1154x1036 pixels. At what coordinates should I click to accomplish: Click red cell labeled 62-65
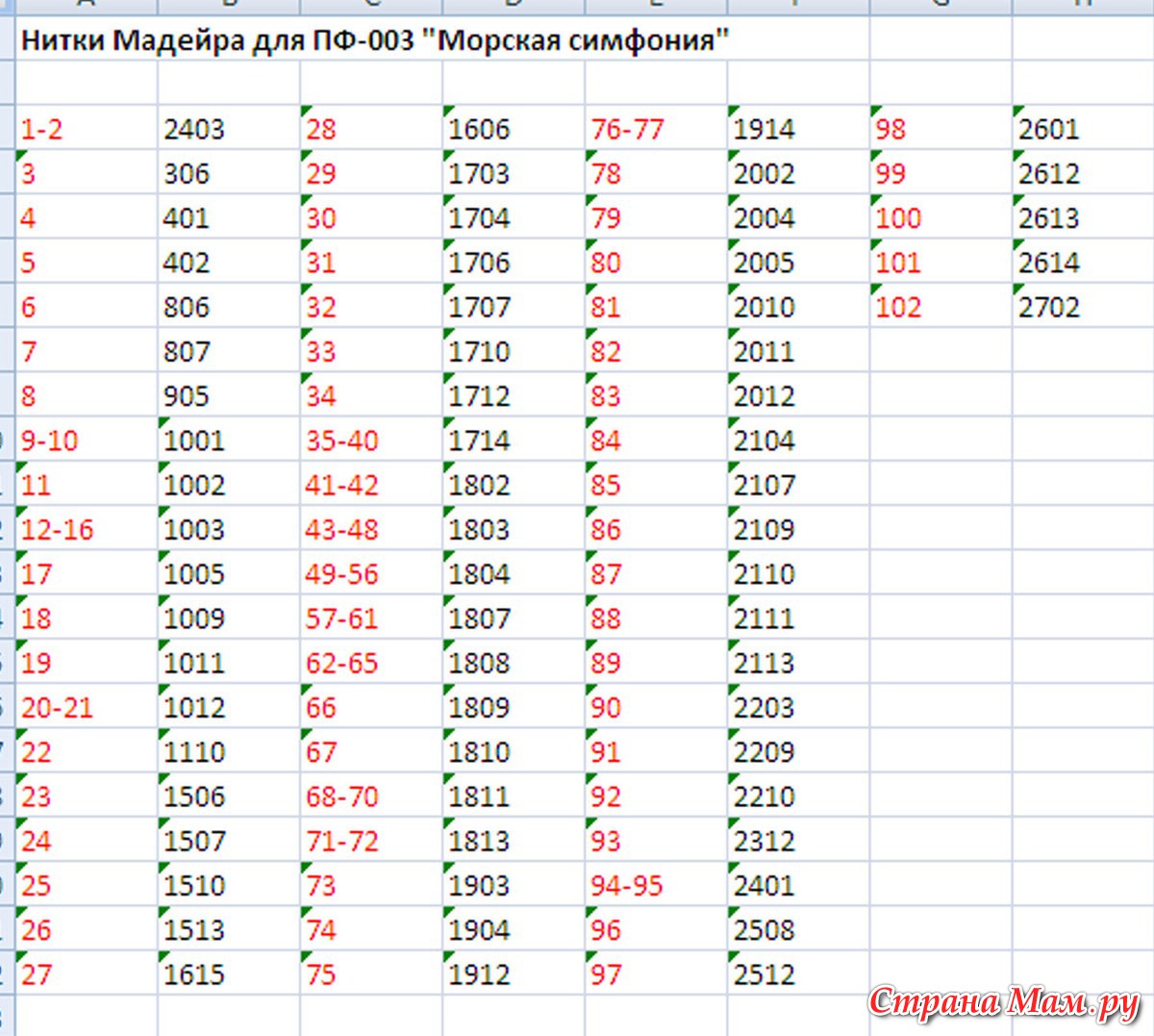pyautogui.click(x=371, y=662)
